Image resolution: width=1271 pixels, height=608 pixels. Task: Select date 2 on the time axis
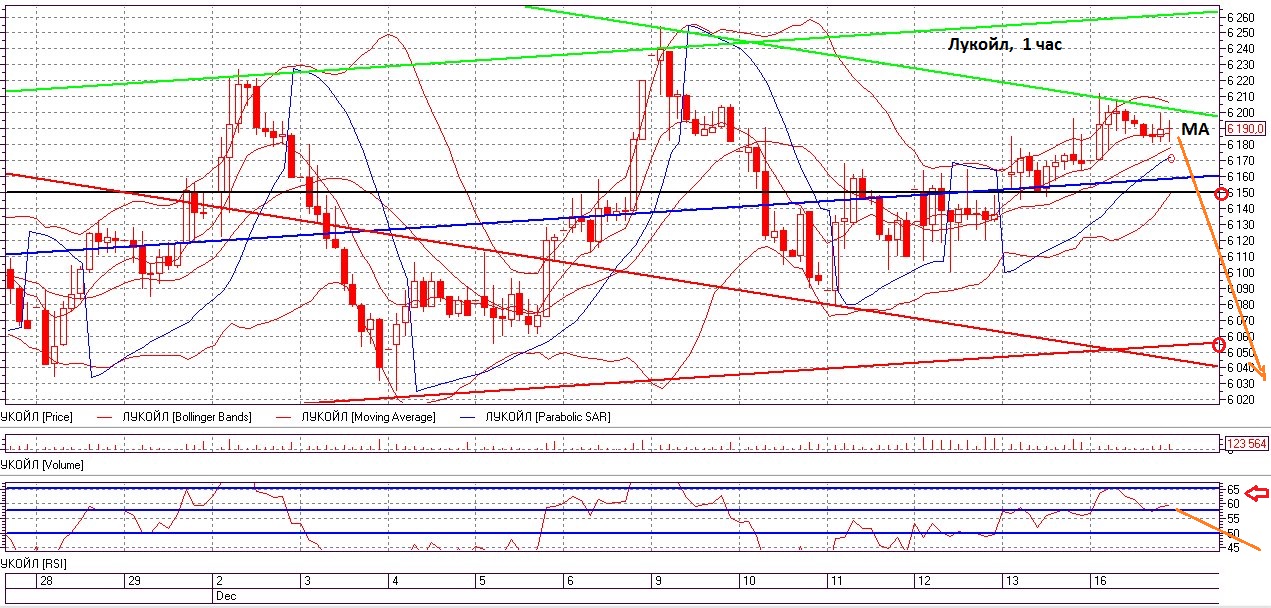pos(218,581)
